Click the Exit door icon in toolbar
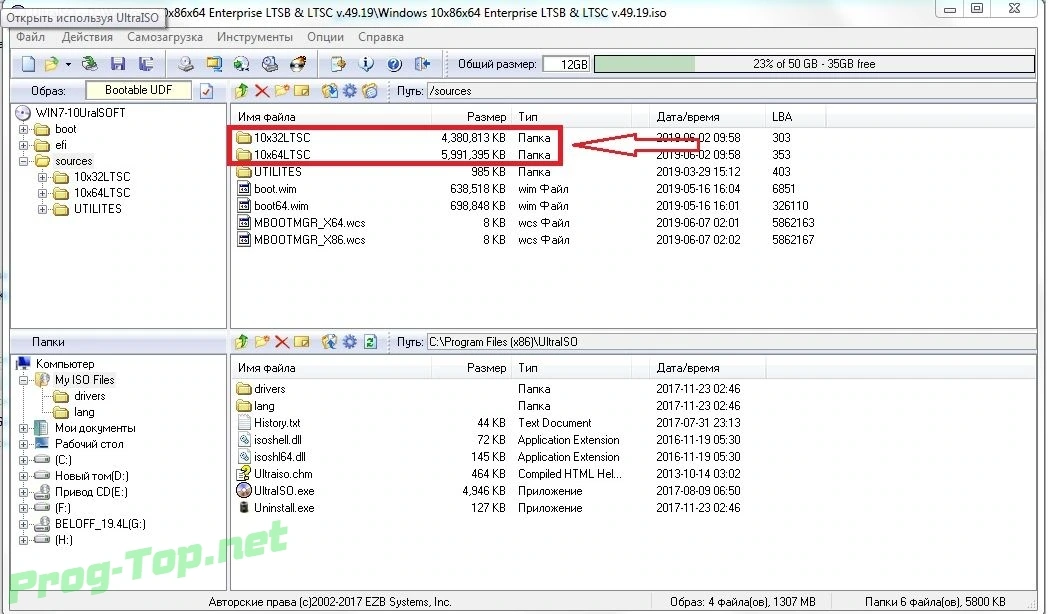This screenshot has width=1049, height=614. point(422,64)
